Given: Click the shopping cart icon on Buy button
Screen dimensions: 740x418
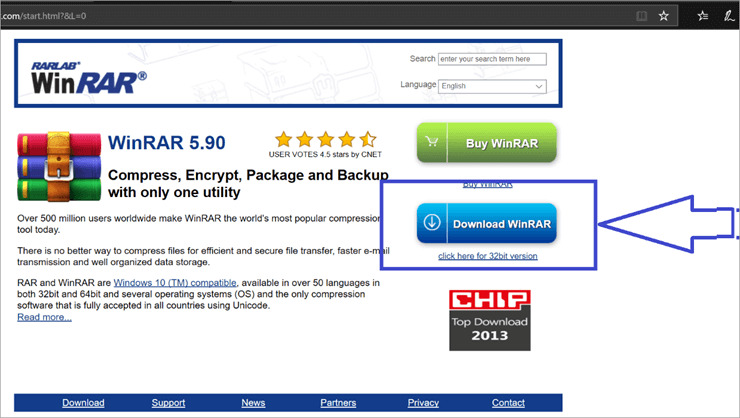Looking at the screenshot, I should click(431, 142).
